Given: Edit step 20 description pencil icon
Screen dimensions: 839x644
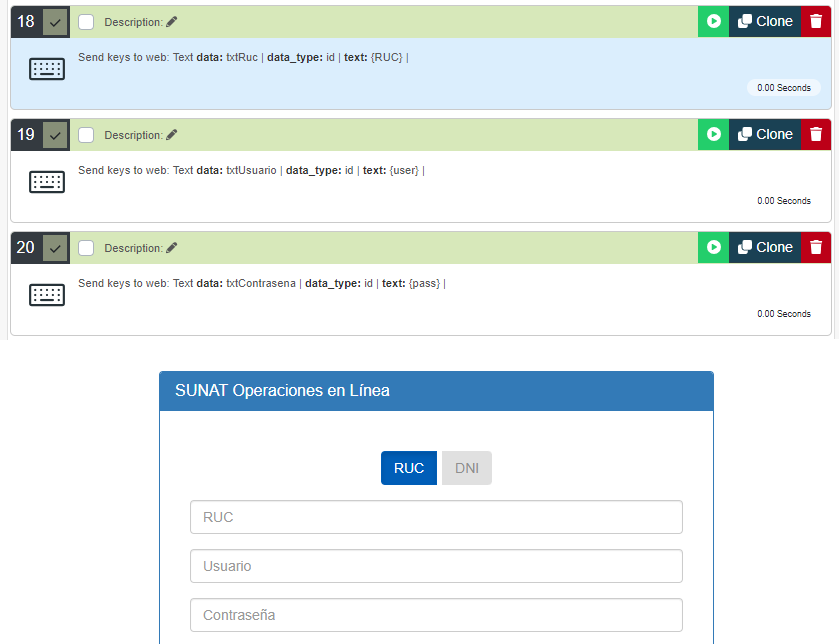Looking at the screenshot, I should click(172, 248).
